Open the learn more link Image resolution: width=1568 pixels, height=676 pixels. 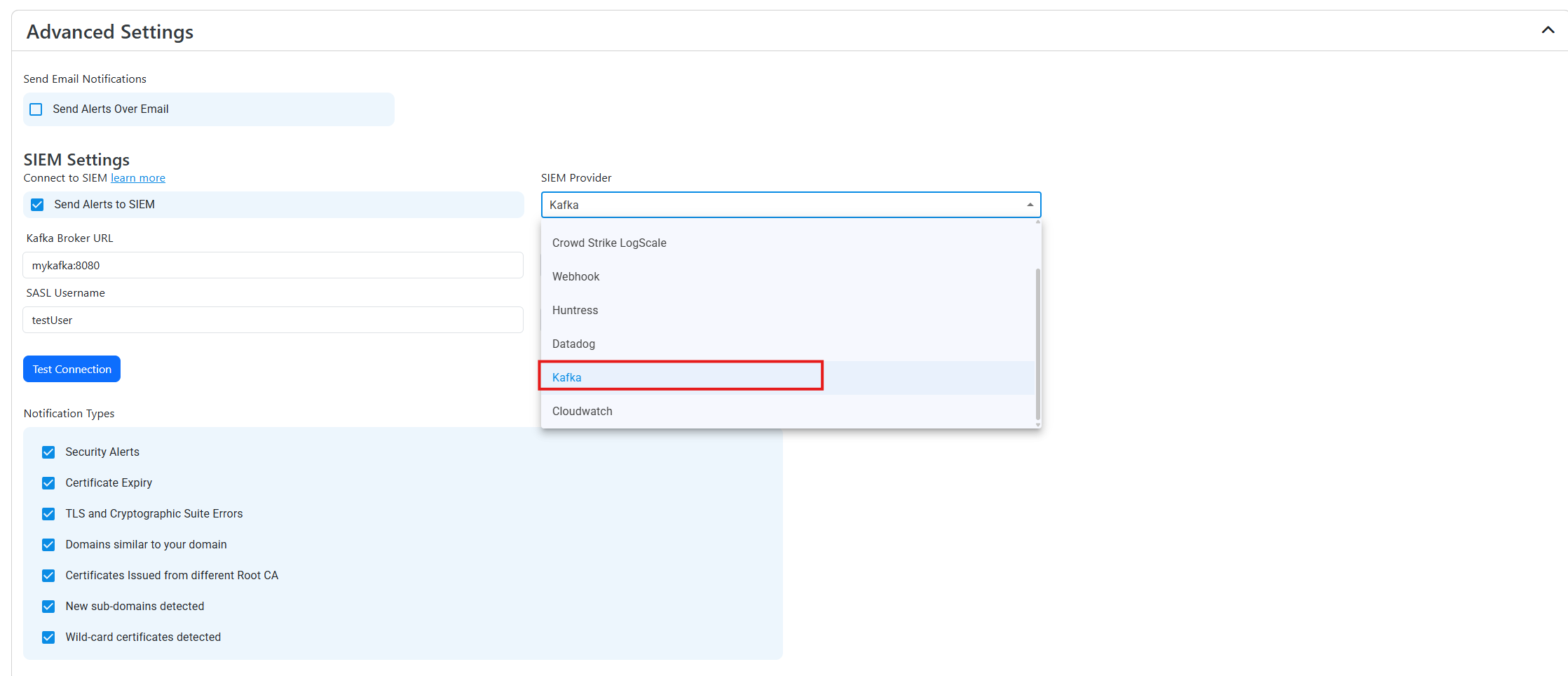coord(137,177)
